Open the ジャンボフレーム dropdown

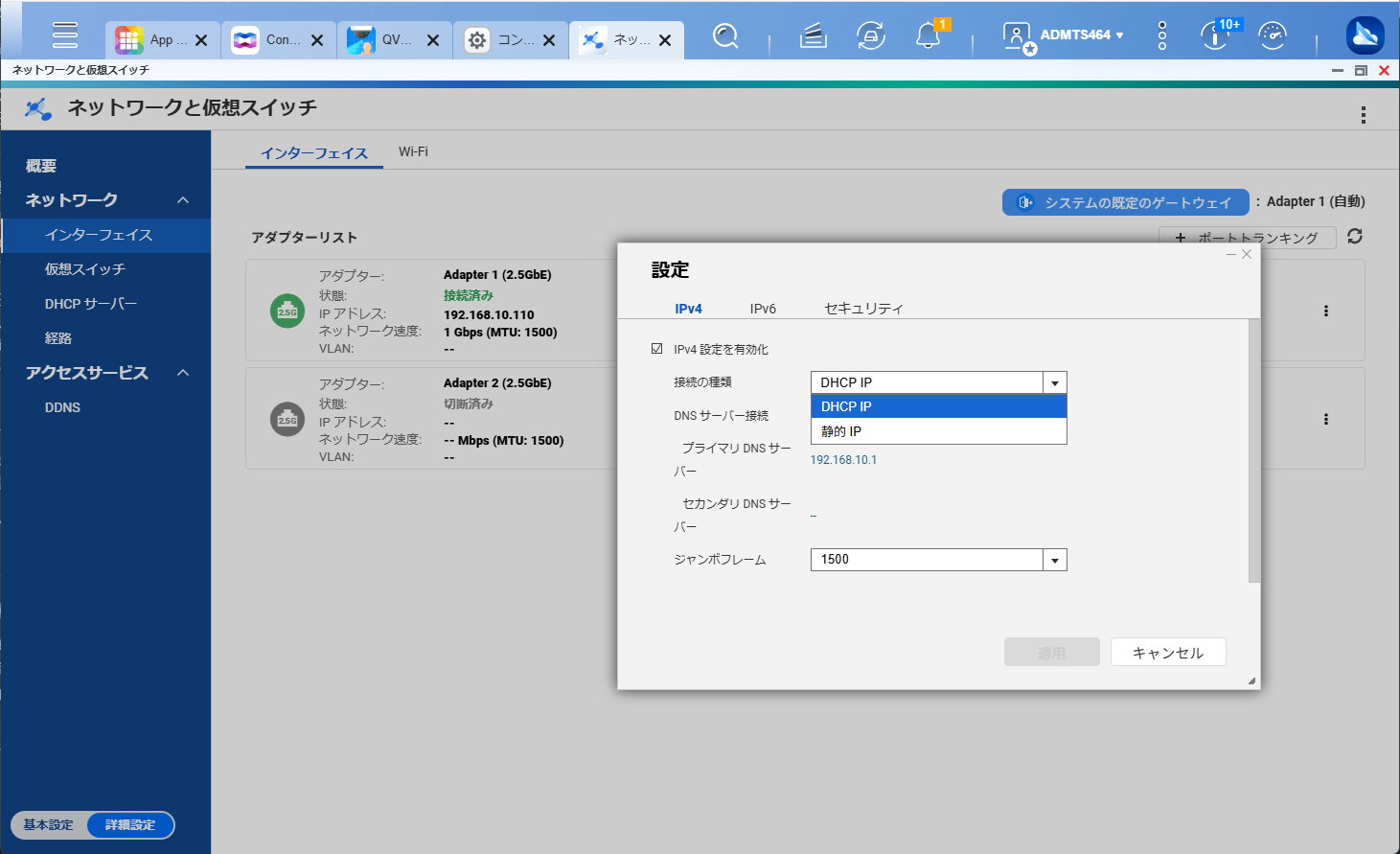point(939,560)
